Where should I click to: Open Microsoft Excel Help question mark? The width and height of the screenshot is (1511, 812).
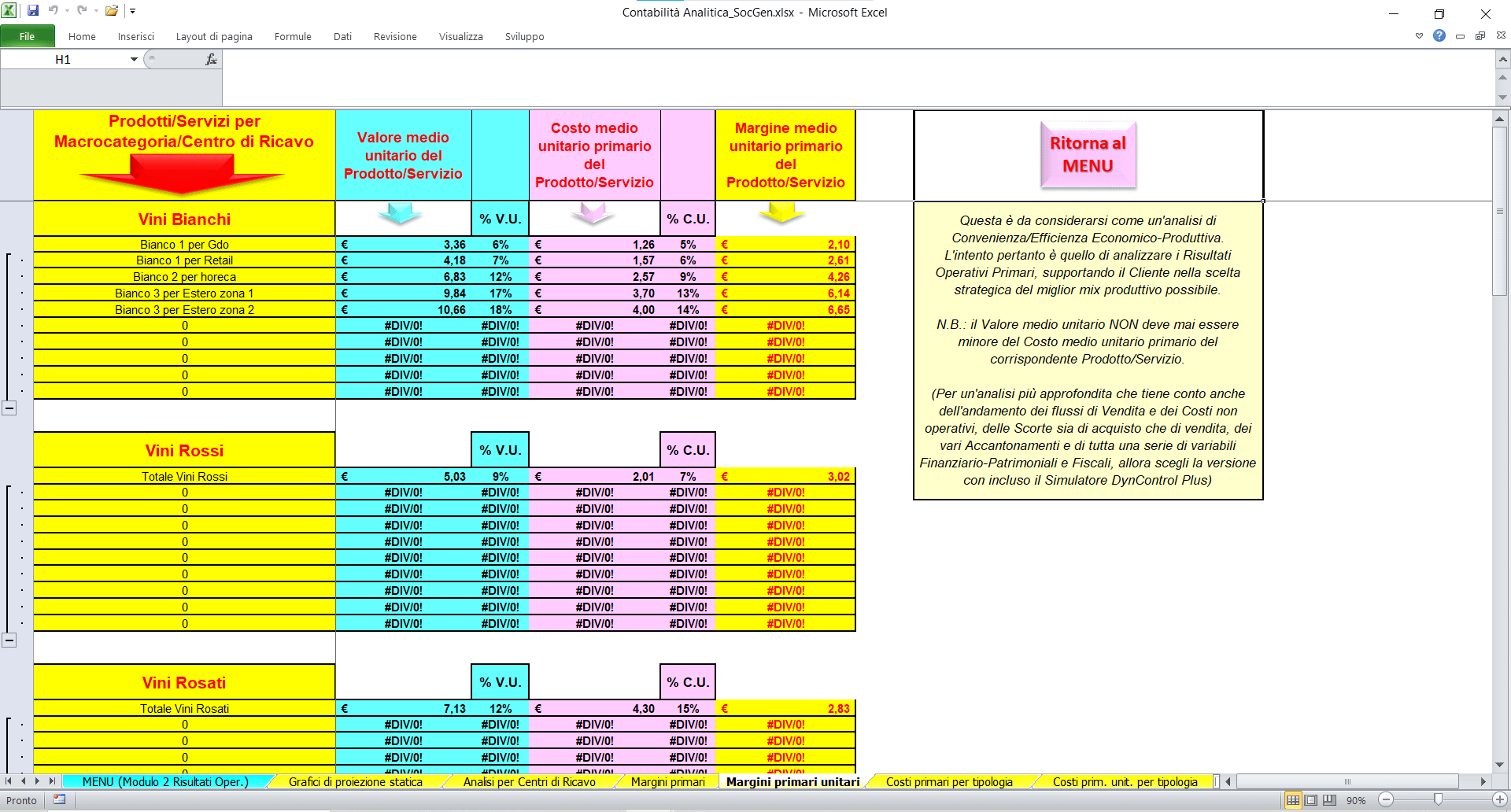tap(1439, 35)
